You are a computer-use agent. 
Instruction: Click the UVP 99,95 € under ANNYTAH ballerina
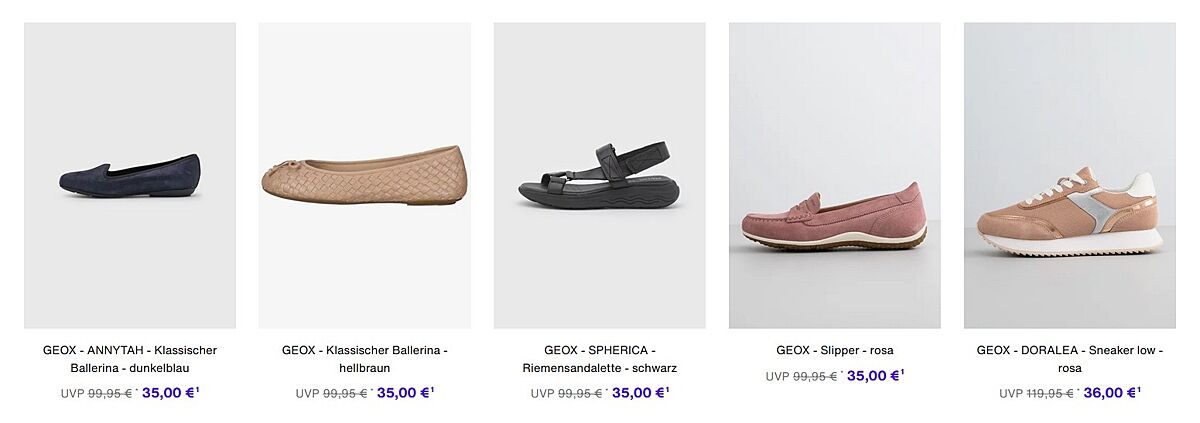(x=110, y=394)
